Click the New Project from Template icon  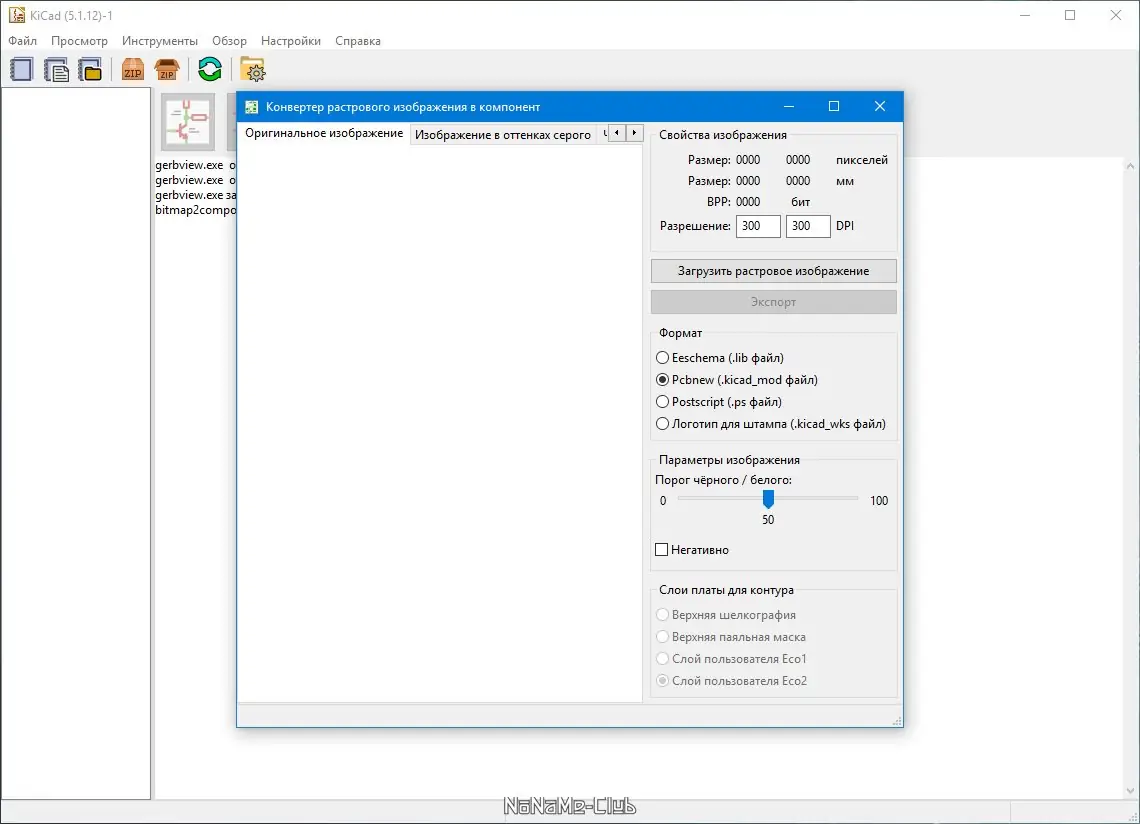pyautogui.click(x=57, y=70)
